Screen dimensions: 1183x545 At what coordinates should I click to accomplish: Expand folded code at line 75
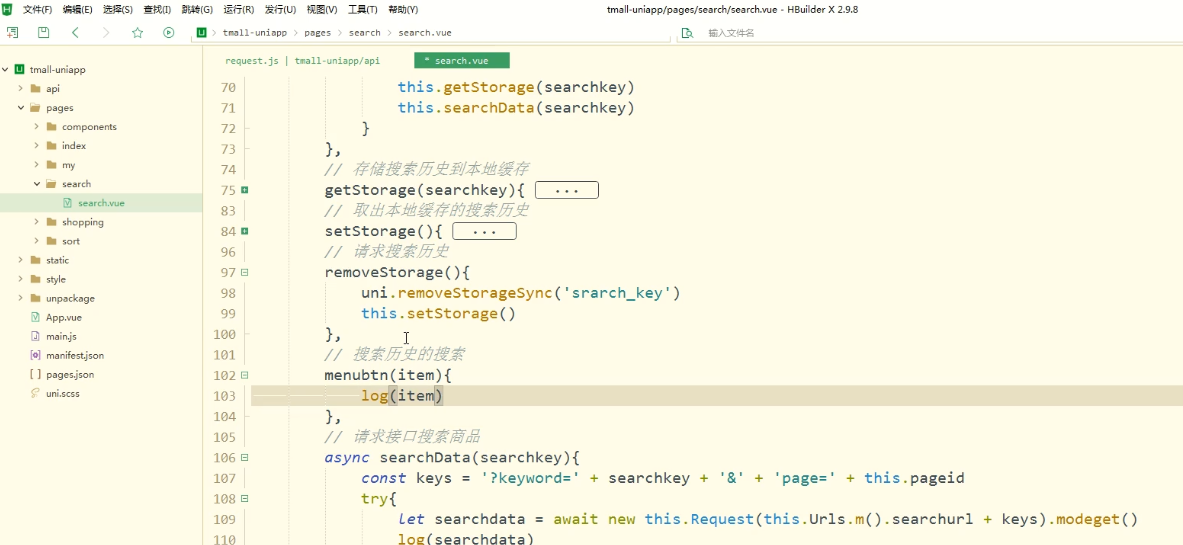point(244,190)
